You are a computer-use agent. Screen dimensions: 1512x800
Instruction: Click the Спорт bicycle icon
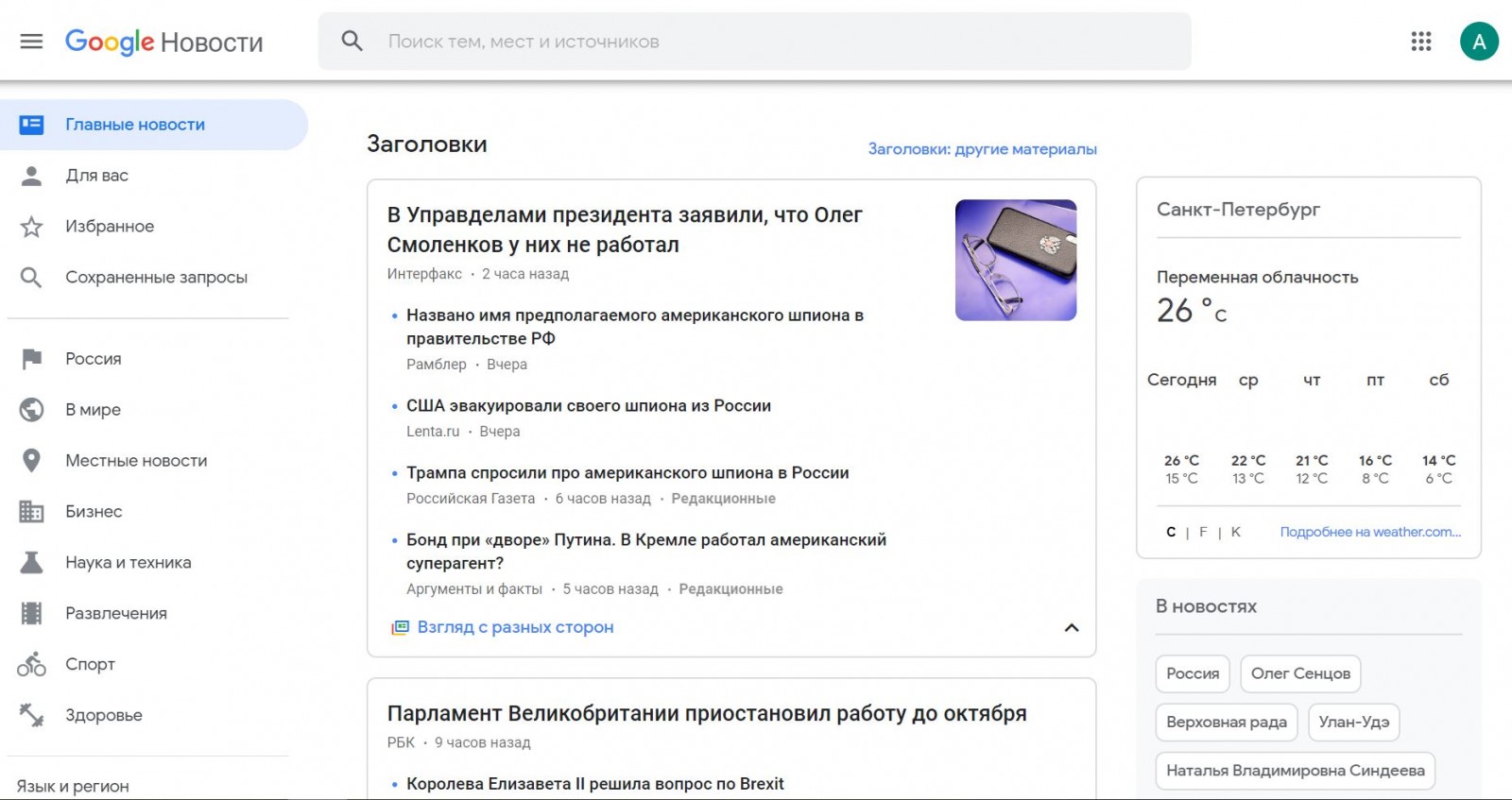(x=31, y=665)
